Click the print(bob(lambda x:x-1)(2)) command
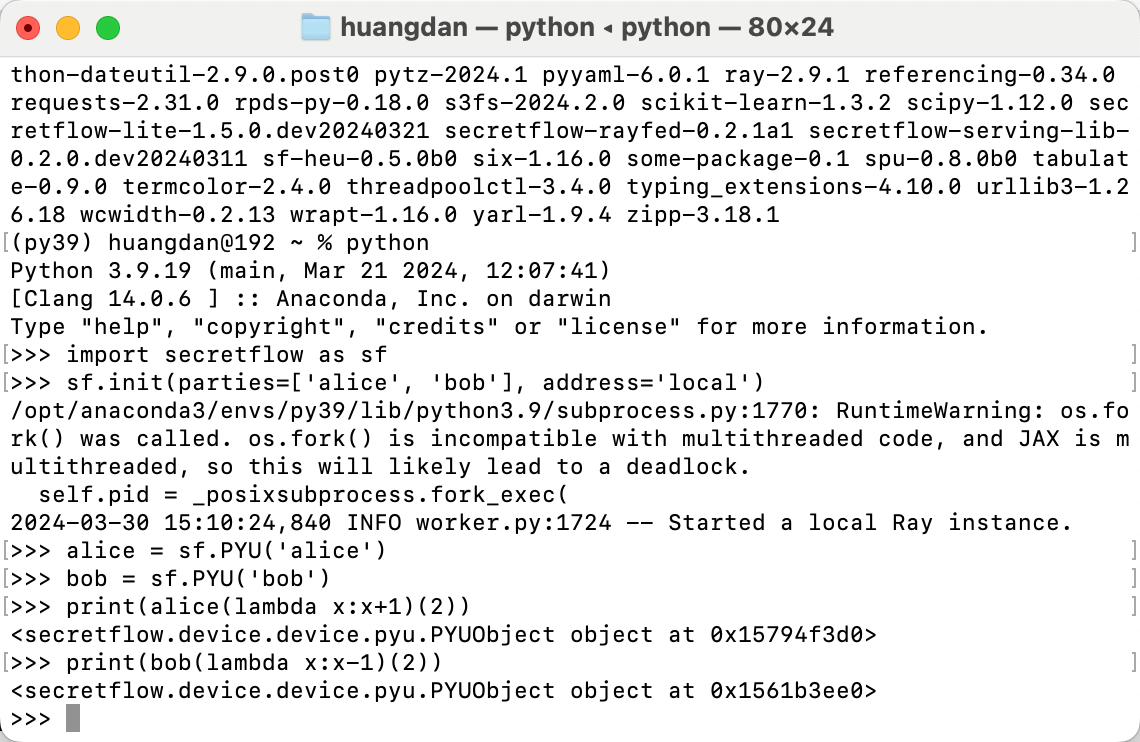 pos(254,663)
